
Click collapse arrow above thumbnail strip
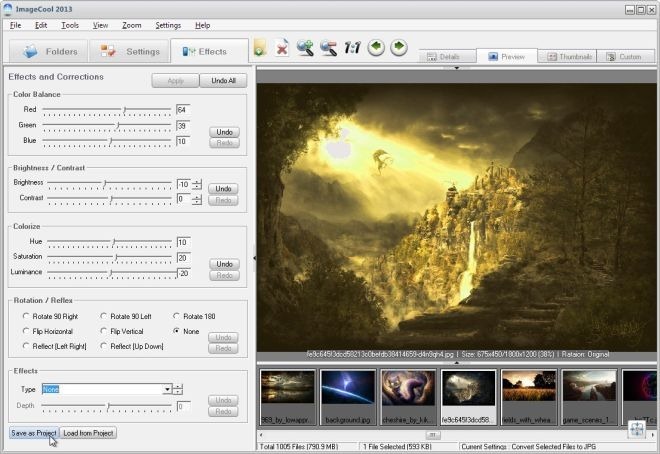point(456,362)
